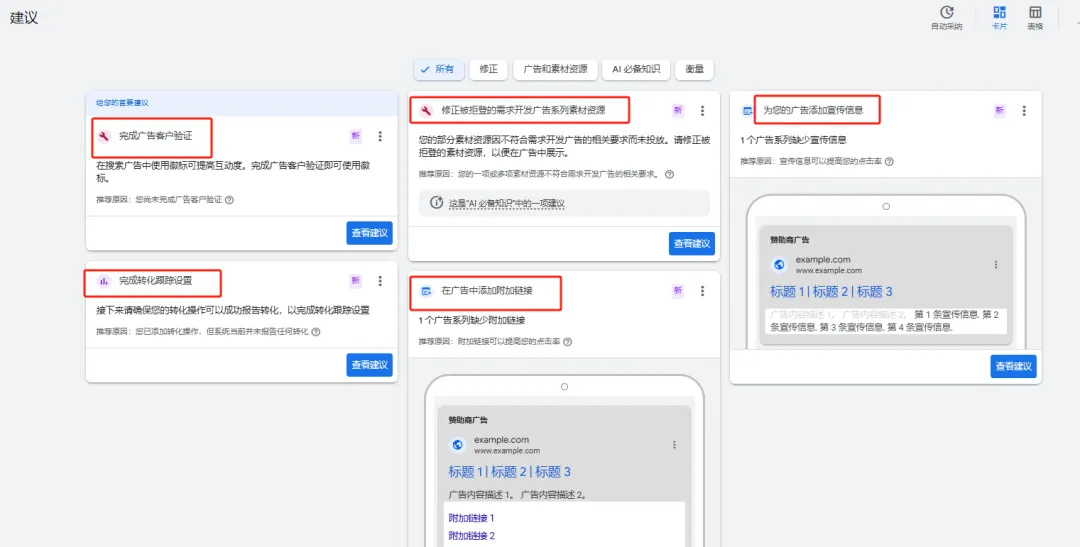
Task: Click 查看建议 on 修正被拒登 card
Action: coord(692,244)
